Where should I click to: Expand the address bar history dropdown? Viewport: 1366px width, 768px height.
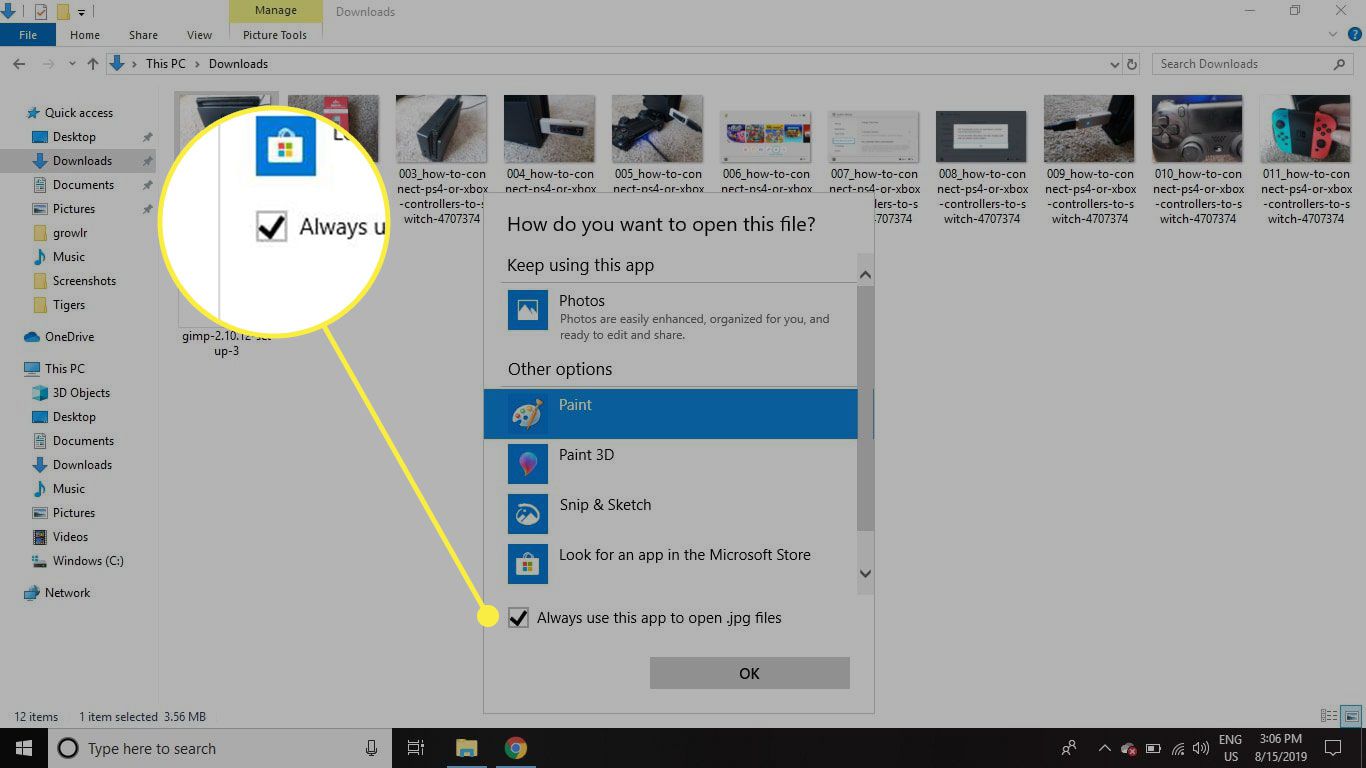pyautogui.click(x=1115, y=64)
